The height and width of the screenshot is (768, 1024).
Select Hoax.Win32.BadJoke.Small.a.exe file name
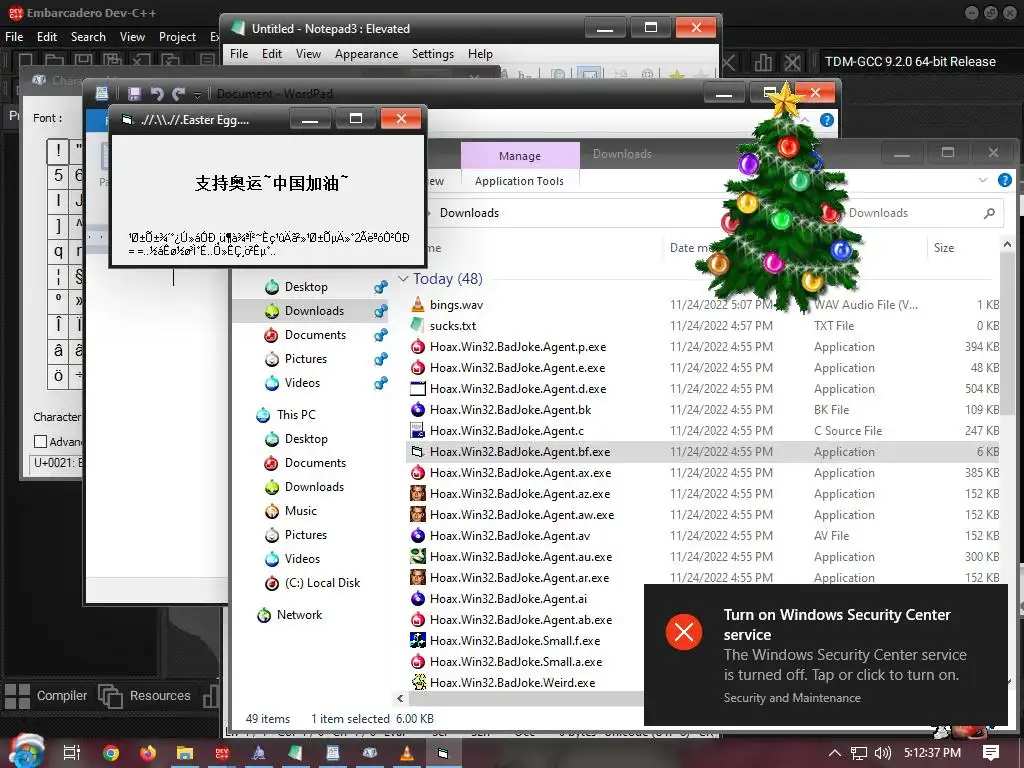coord(516,662)
